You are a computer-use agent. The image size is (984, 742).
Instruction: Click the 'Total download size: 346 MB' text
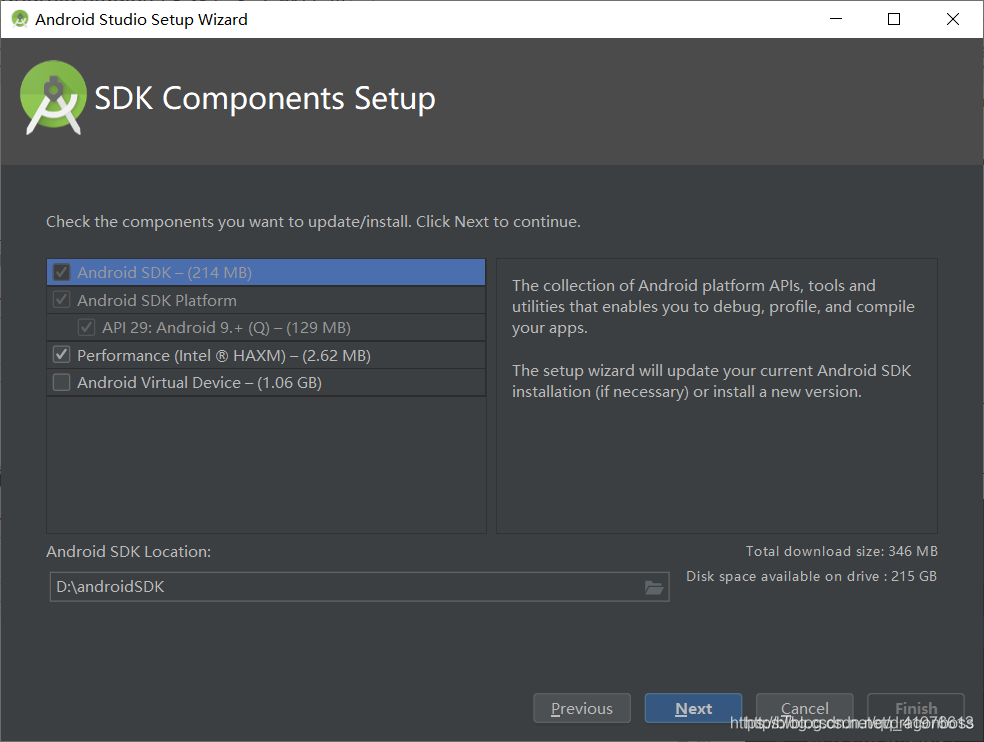(842, 551)
